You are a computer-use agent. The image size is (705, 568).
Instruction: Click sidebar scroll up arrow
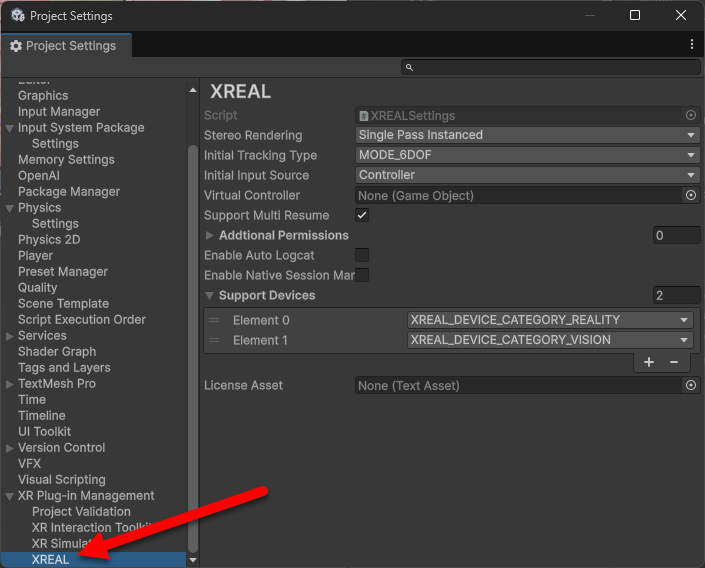coord(193,90)
